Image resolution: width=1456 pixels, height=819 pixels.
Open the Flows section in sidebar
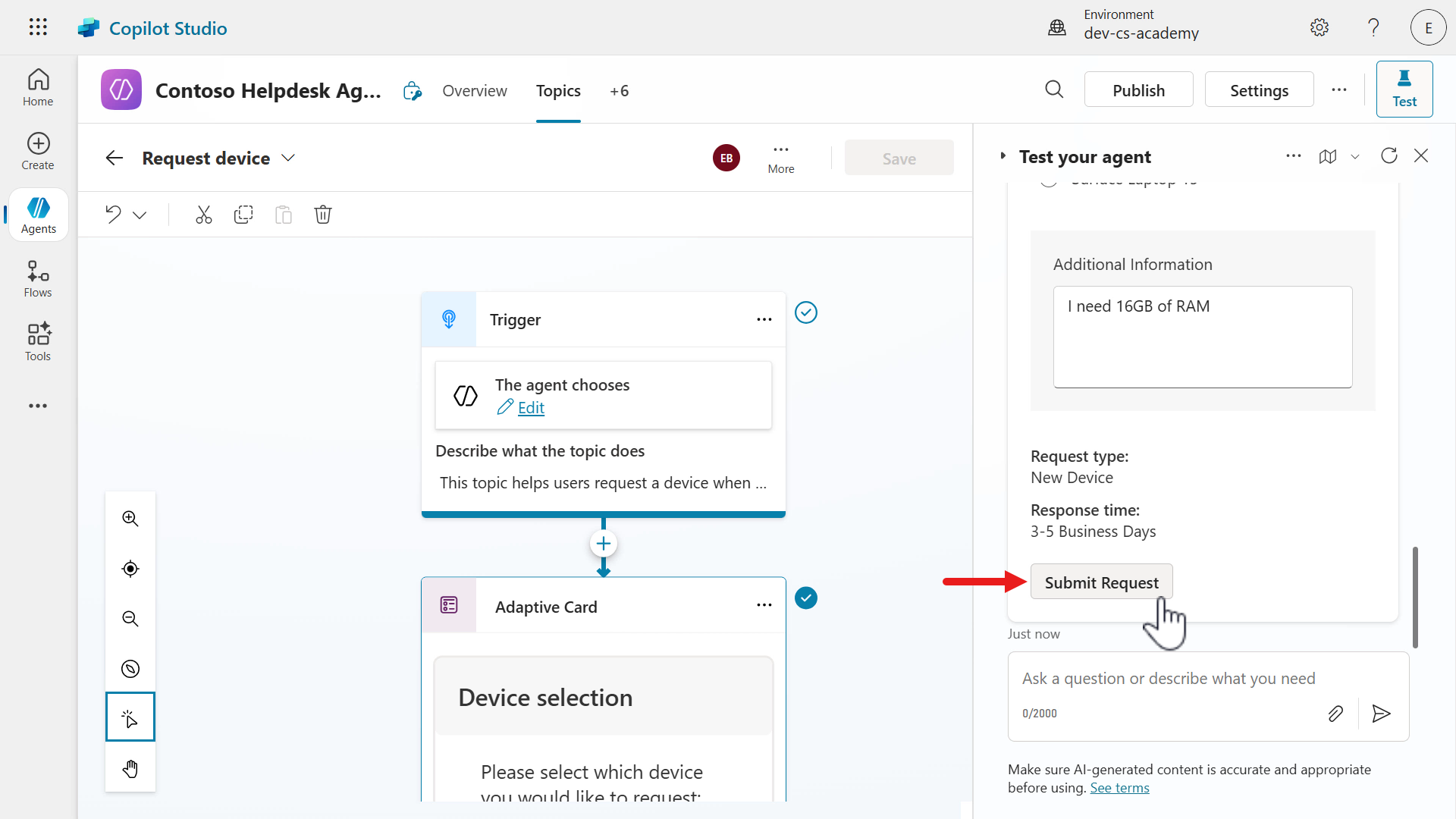click(x=38, y=279)
